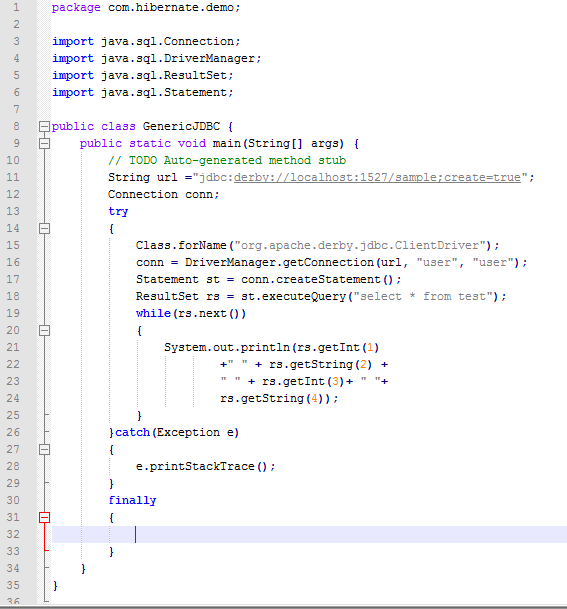Collapse the try block fold on line 14
The image size is (567, 609).
(x=45, y=228)
